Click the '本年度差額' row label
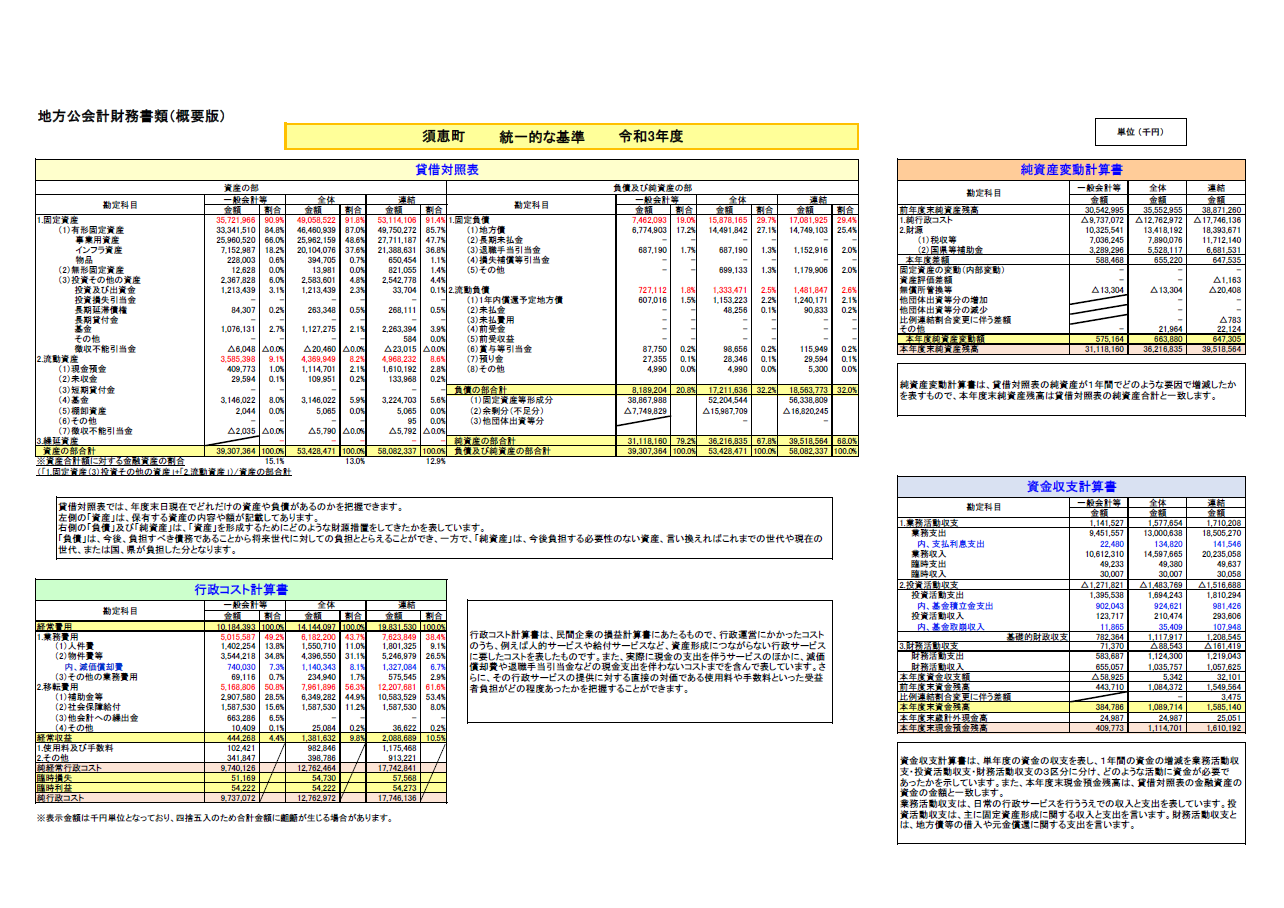The height and width of the screenshot is (908, 1284). 929,260
